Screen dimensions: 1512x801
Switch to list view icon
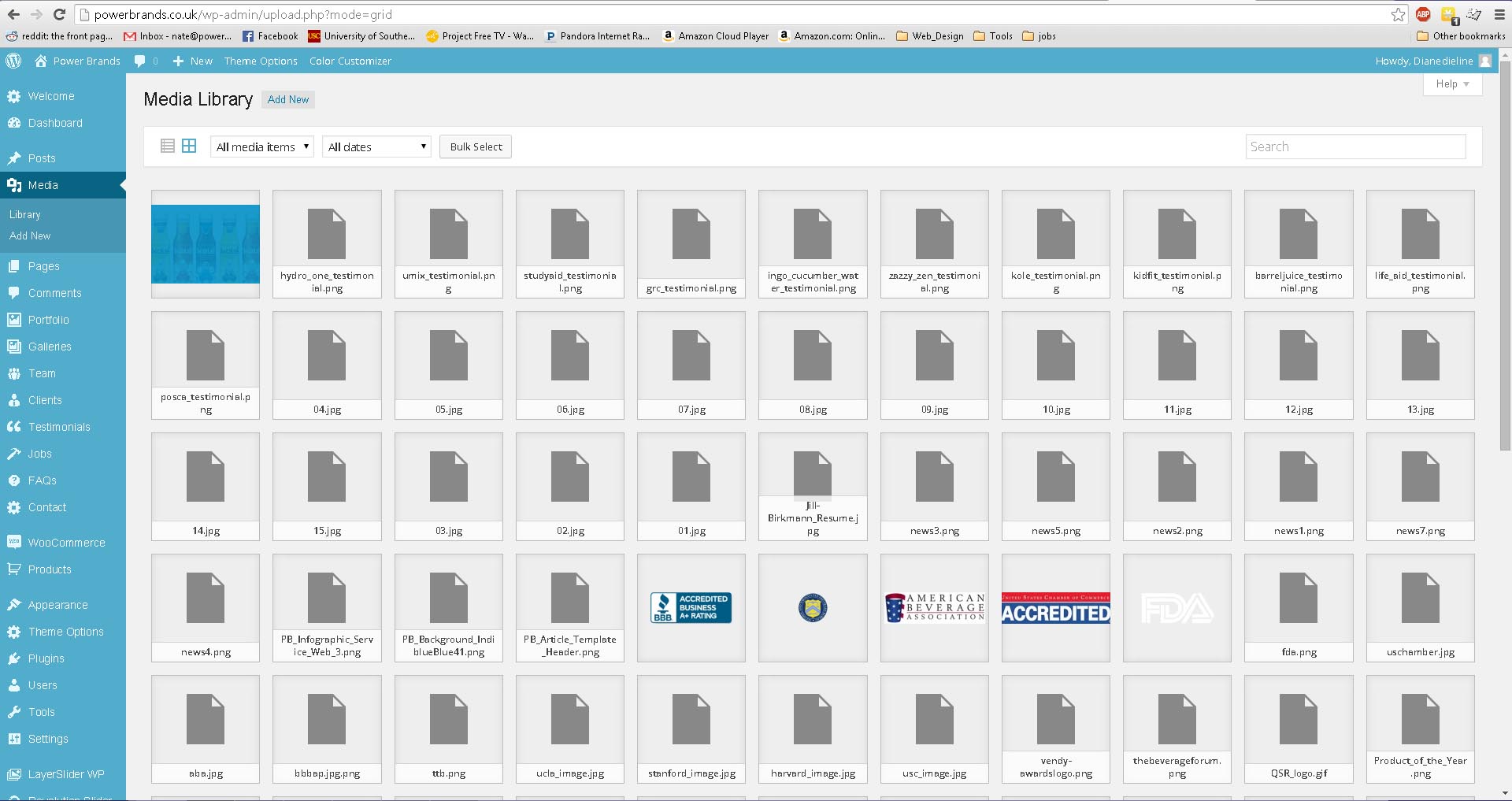pyautogui.click(x=167, y=146)
